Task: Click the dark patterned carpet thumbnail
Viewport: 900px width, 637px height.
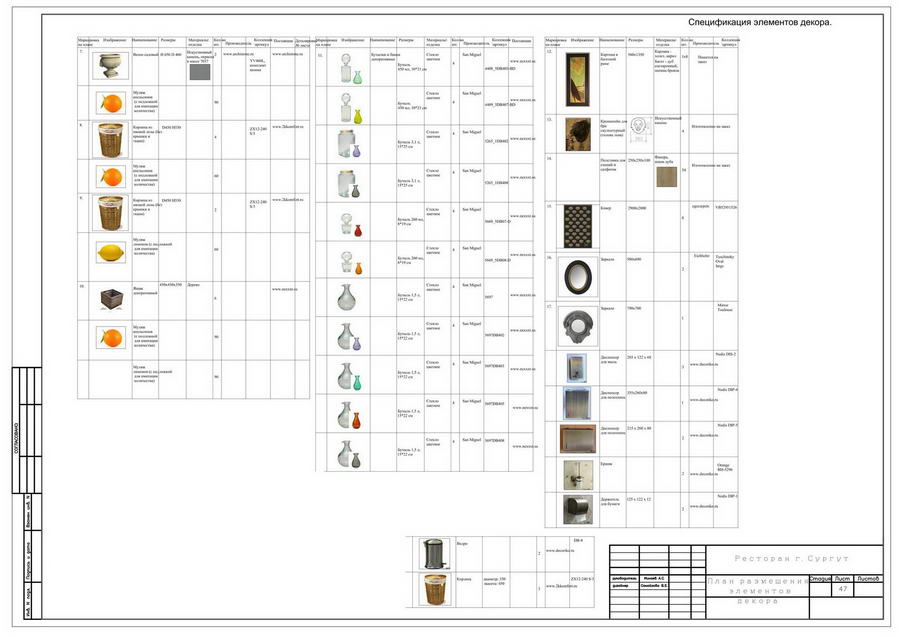Action: [x=577, y=226]
